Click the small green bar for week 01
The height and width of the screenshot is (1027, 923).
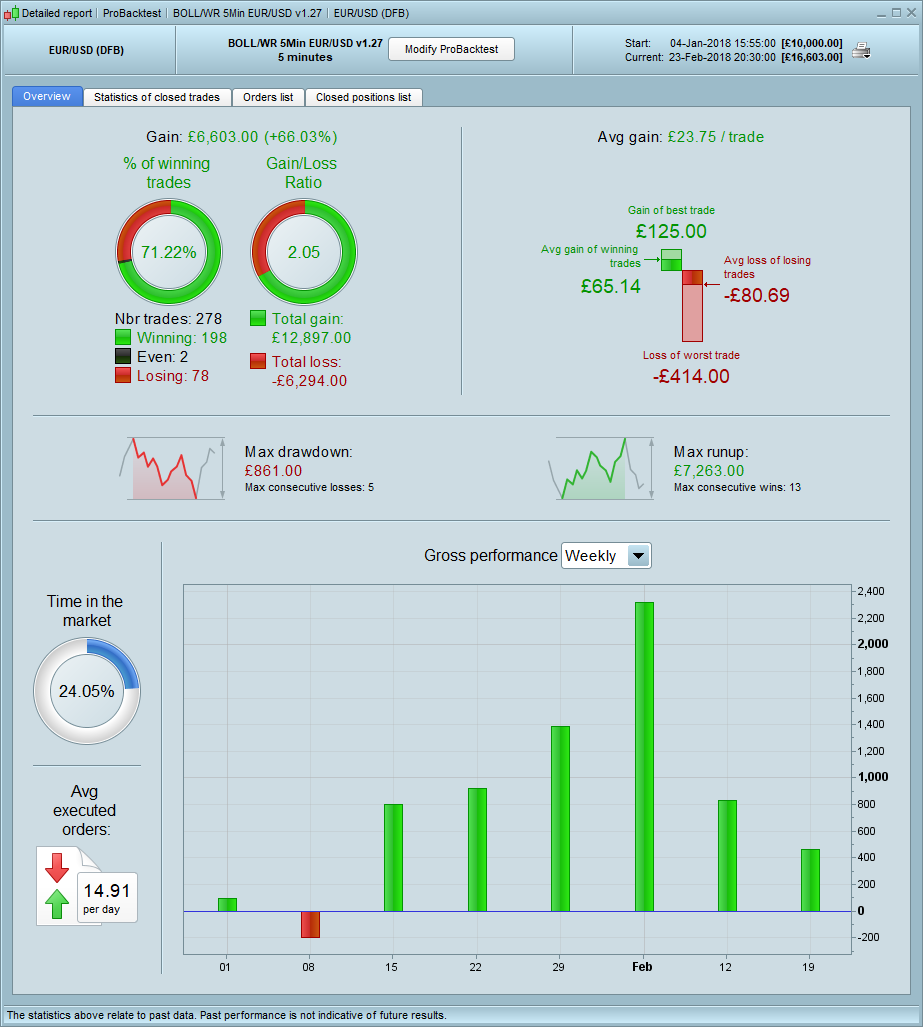[x=227, y=905]
